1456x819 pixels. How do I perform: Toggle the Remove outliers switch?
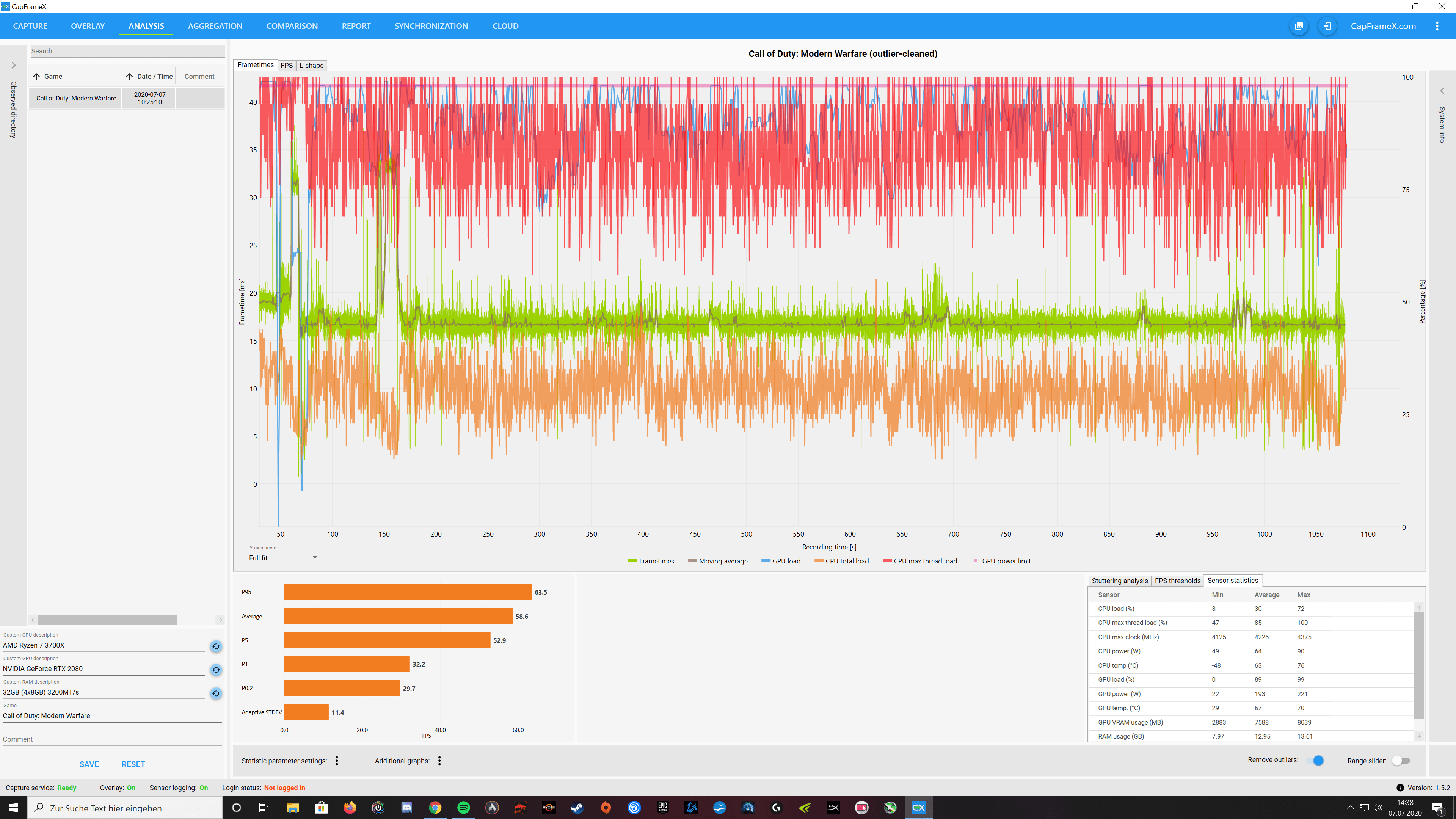1315,760
